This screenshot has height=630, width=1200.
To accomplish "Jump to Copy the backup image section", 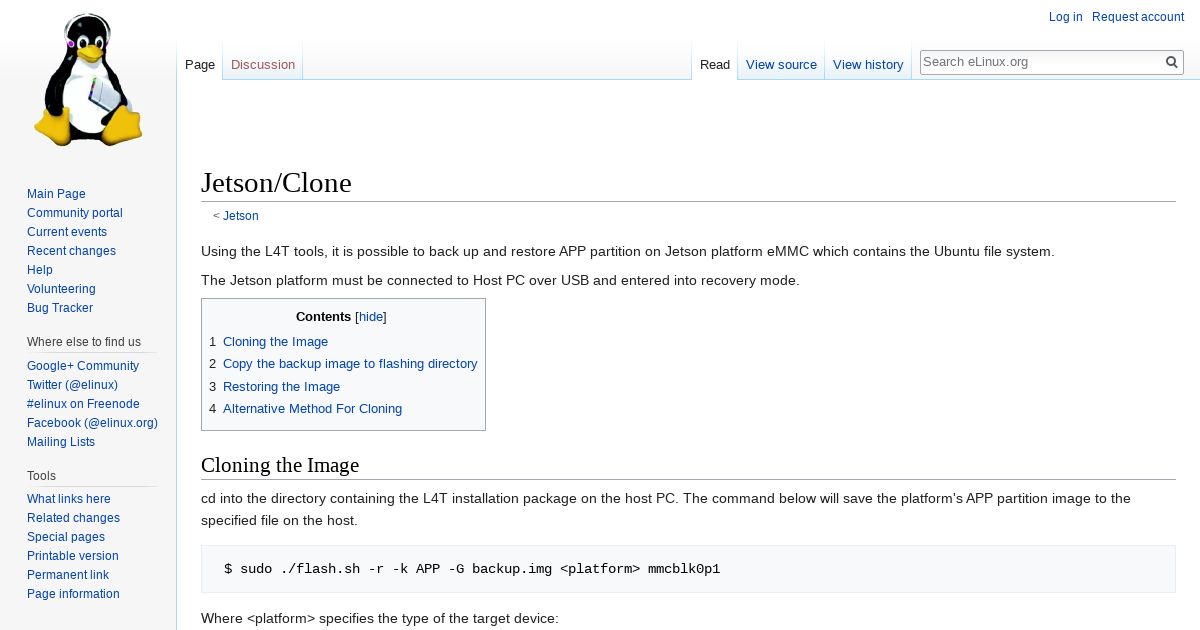I will tap(350, 364).
